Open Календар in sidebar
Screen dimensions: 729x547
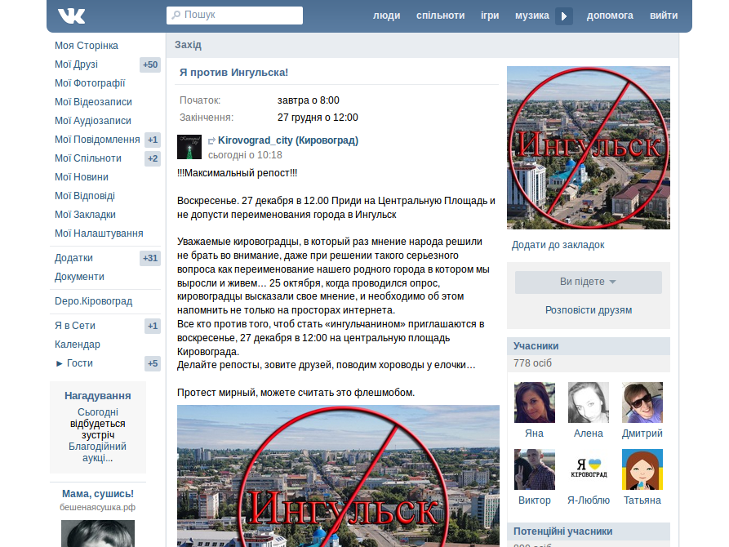tap(77, 344)
